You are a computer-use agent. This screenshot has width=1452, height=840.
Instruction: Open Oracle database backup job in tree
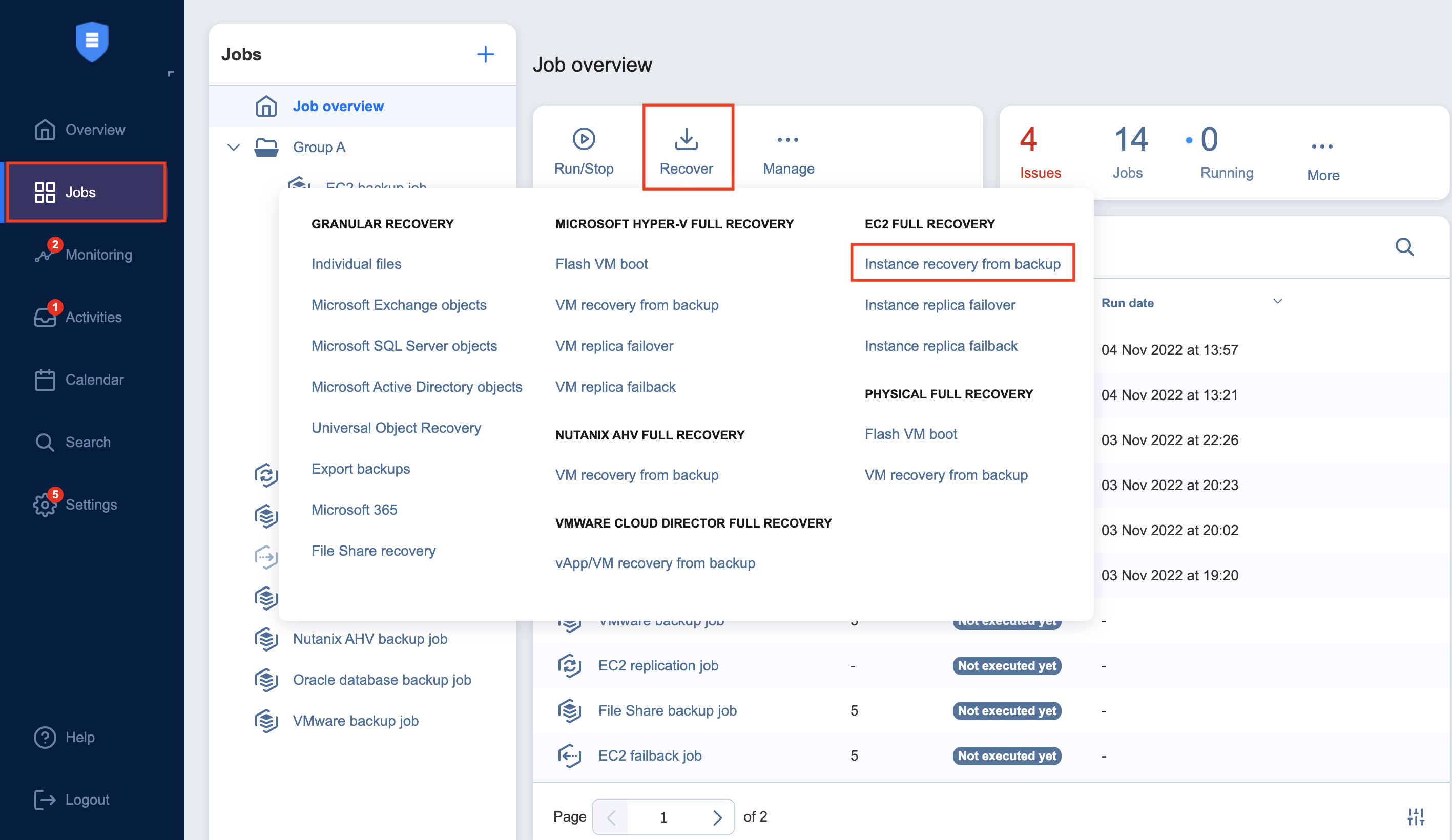(x=381, y=679)
